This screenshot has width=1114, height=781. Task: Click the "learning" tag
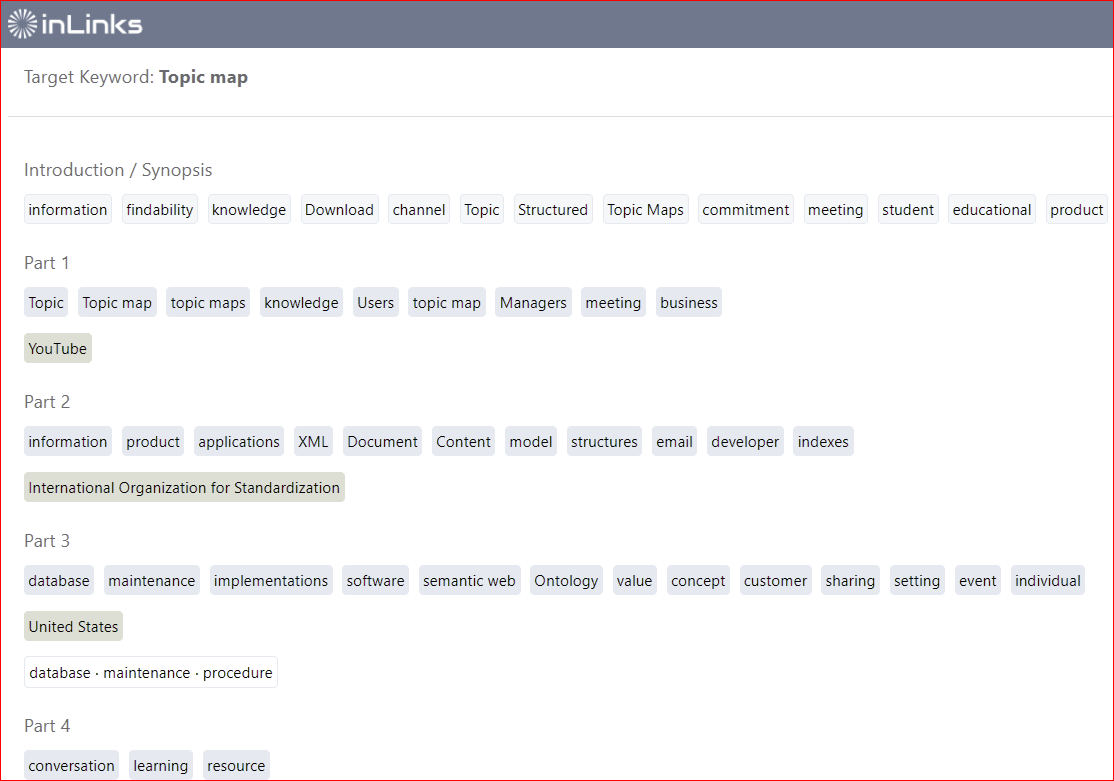coord(161,765)
